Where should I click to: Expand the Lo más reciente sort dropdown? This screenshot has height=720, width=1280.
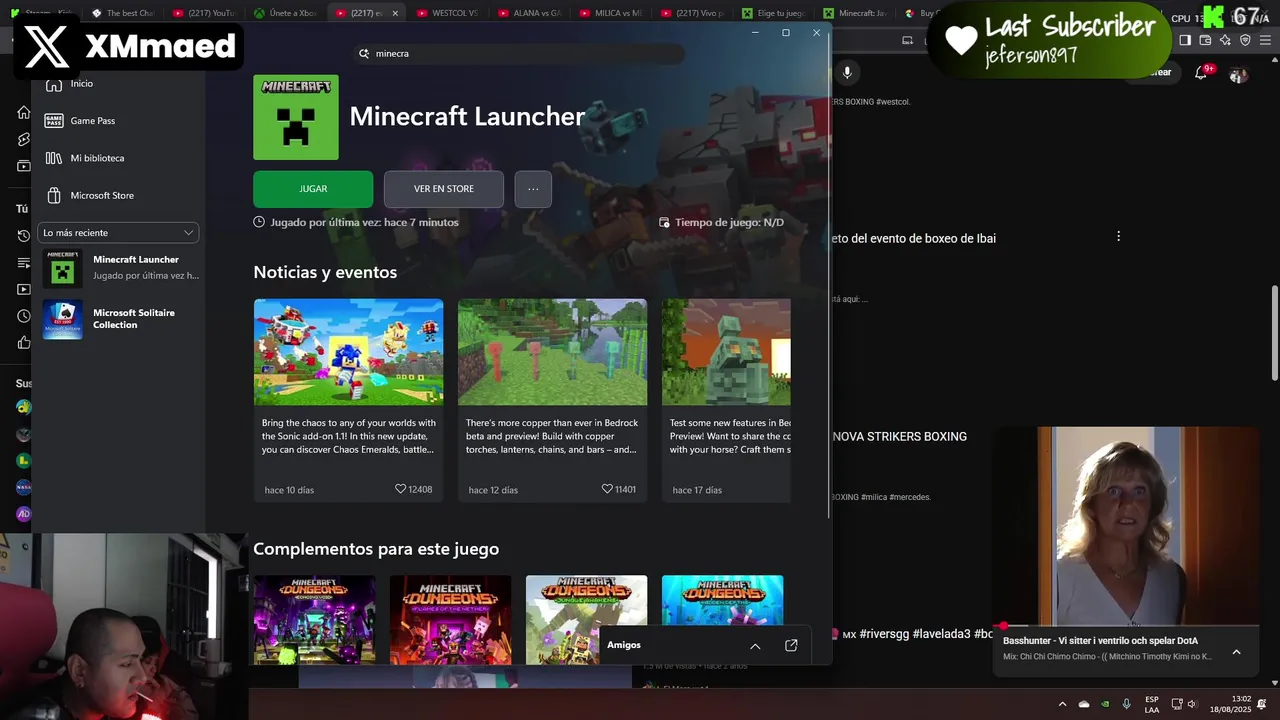118,233
